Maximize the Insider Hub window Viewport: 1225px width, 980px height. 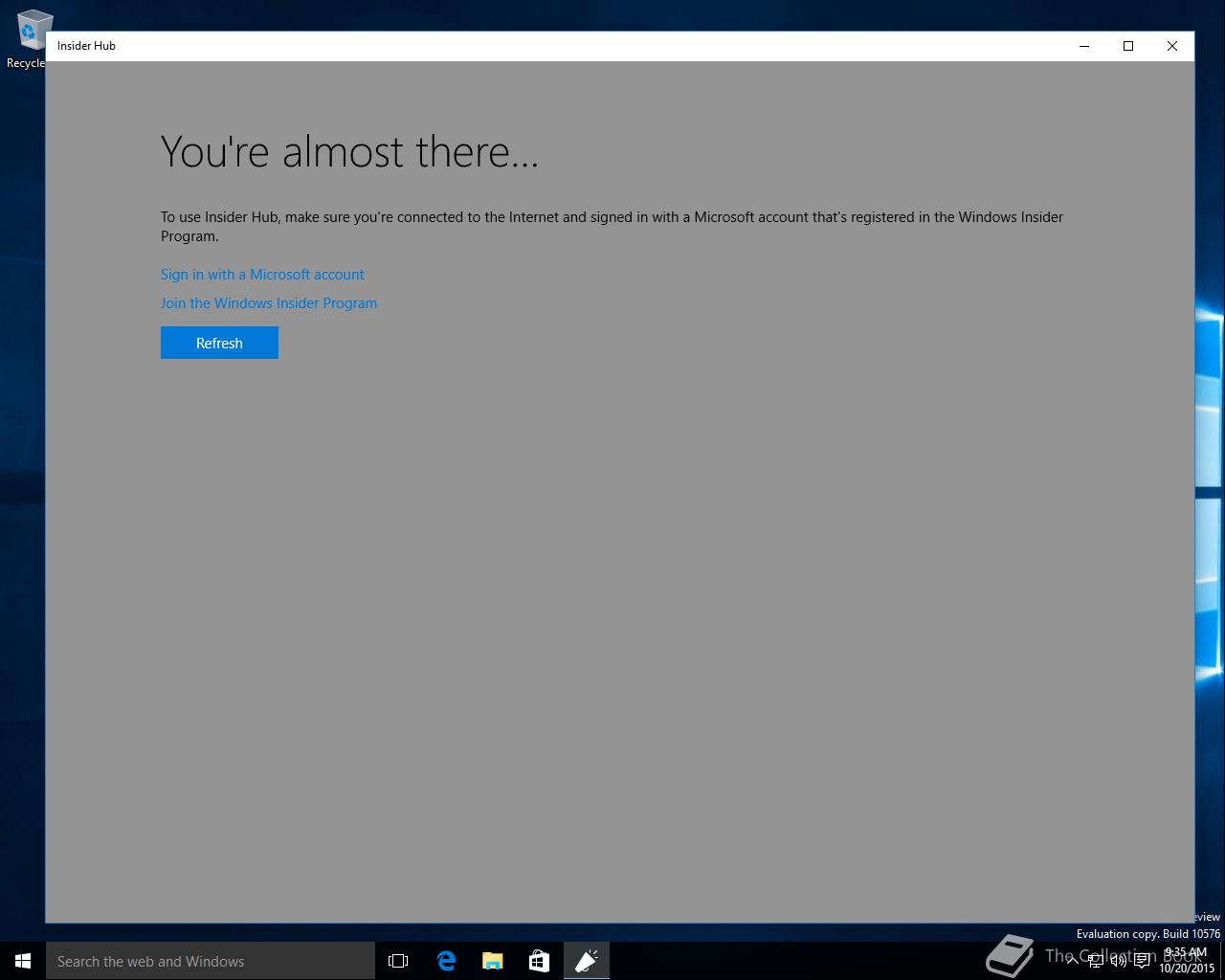click(x=1128, y=46)
